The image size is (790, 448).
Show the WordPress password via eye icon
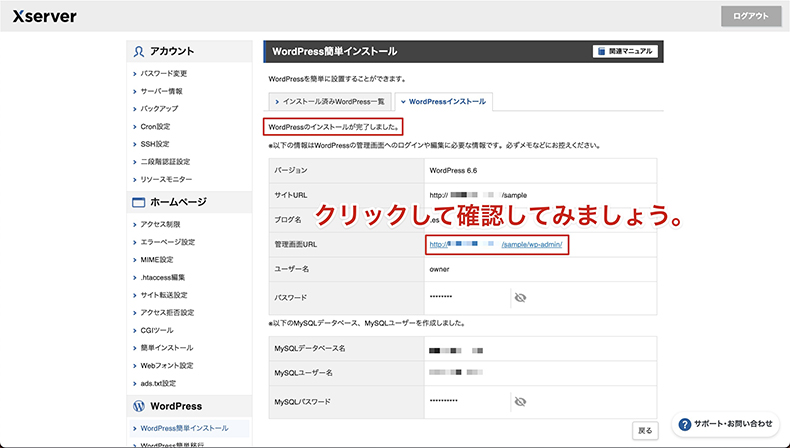click(520, 298)
